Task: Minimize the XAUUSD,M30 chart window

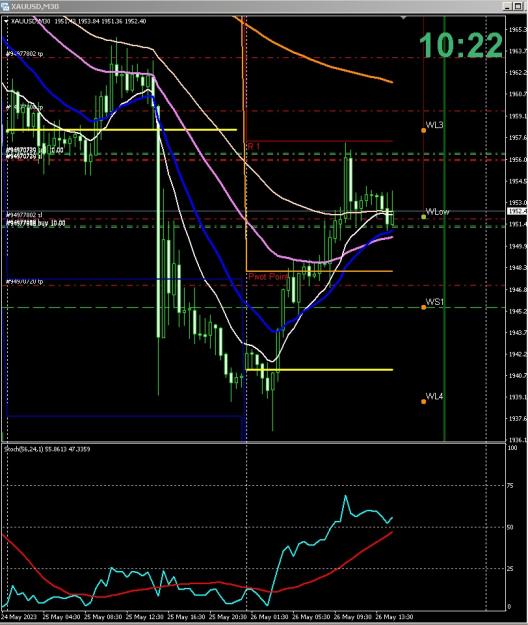Action: coord(507,6)
